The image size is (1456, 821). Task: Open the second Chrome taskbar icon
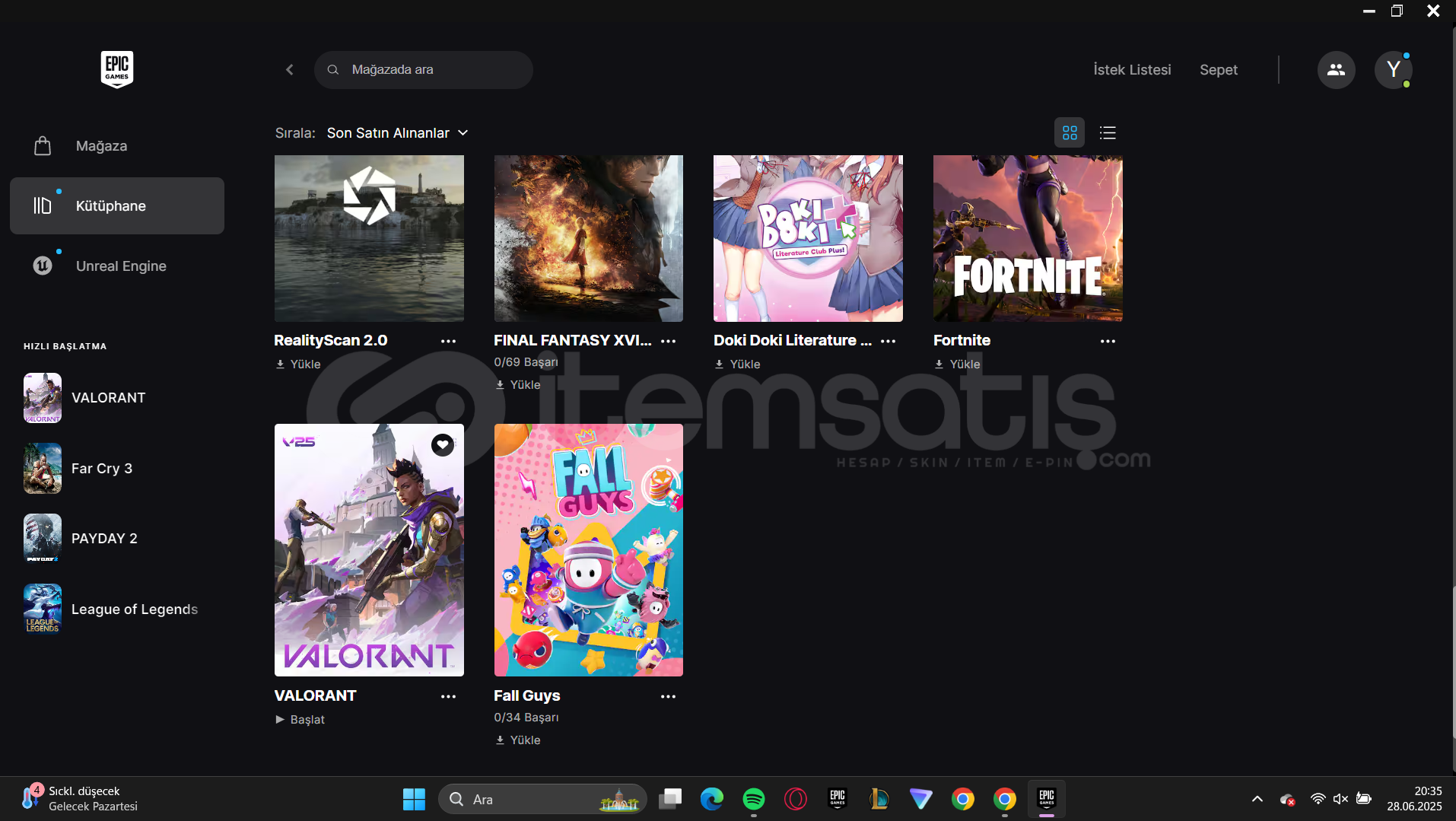pyautogui.click(x=1005, y=799)
